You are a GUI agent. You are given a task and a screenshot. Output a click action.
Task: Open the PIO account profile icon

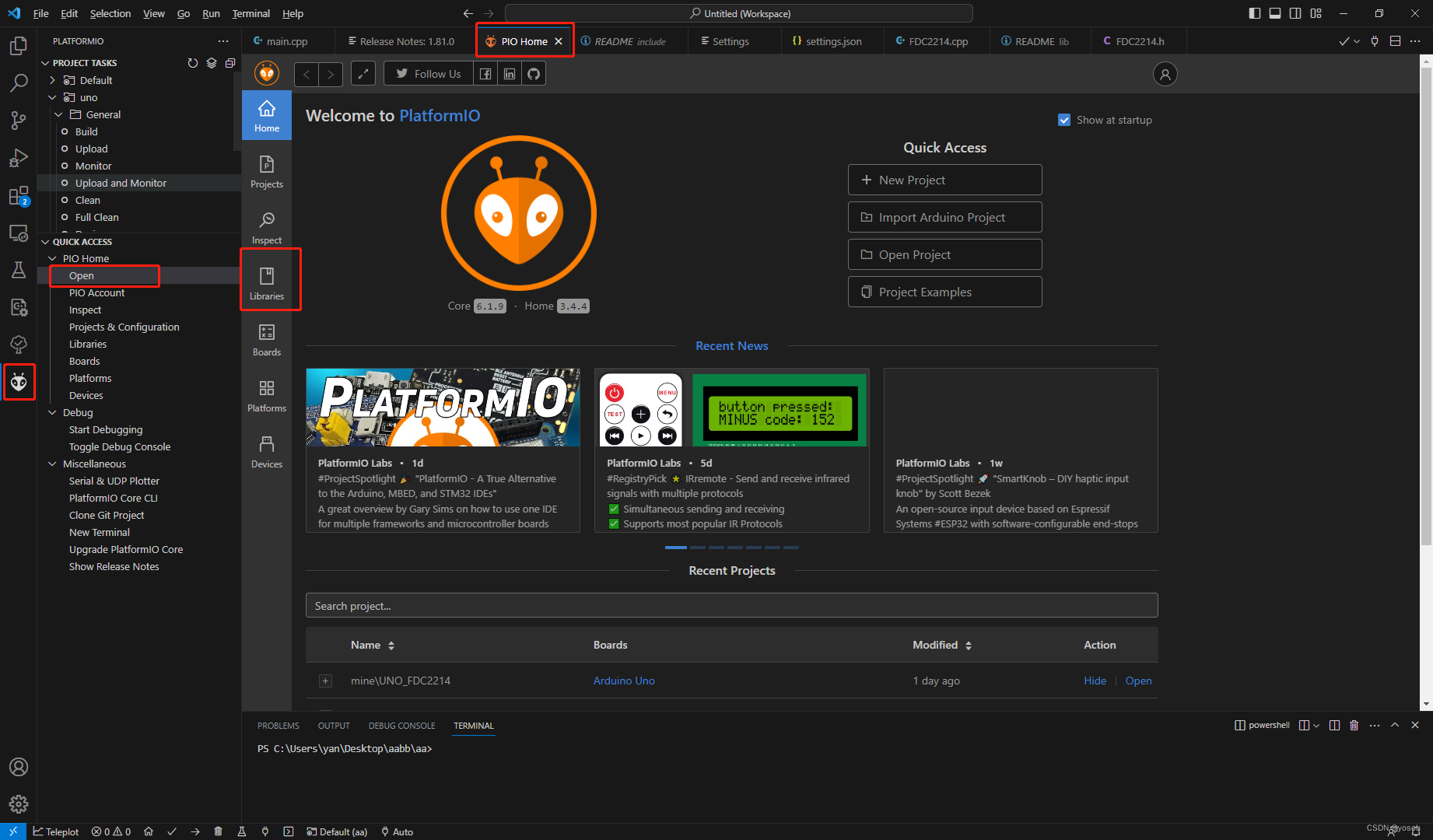pos(1165,75)
